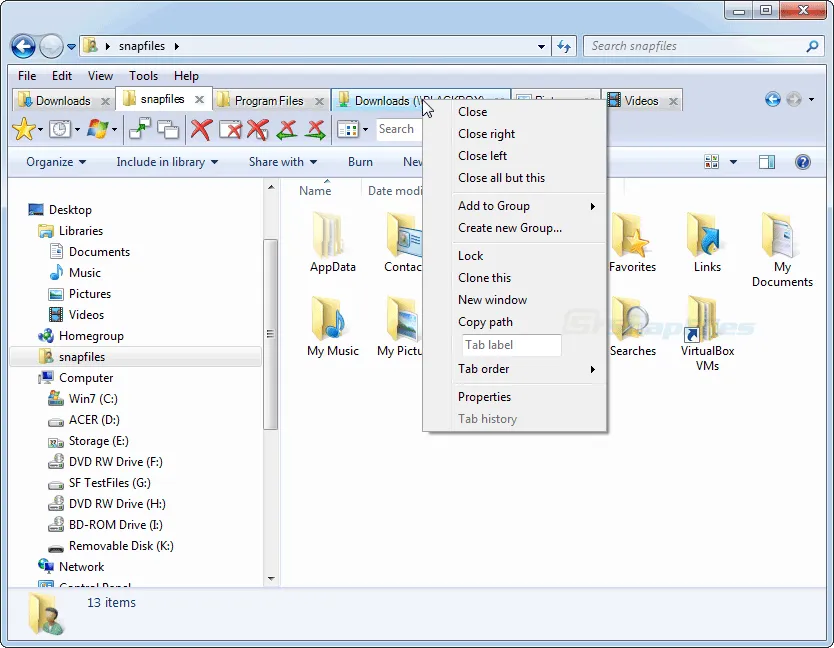Click the Burn command bar button
Image resolution: width=834 pixels, height=648 pixels.
click(x=360, y=162)
